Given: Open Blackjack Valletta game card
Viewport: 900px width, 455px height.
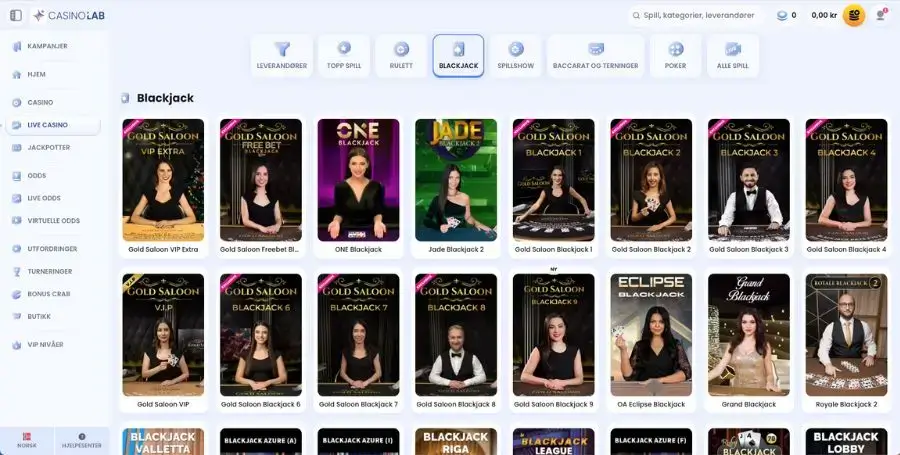Looking at the screenshot, I should 163,441.
